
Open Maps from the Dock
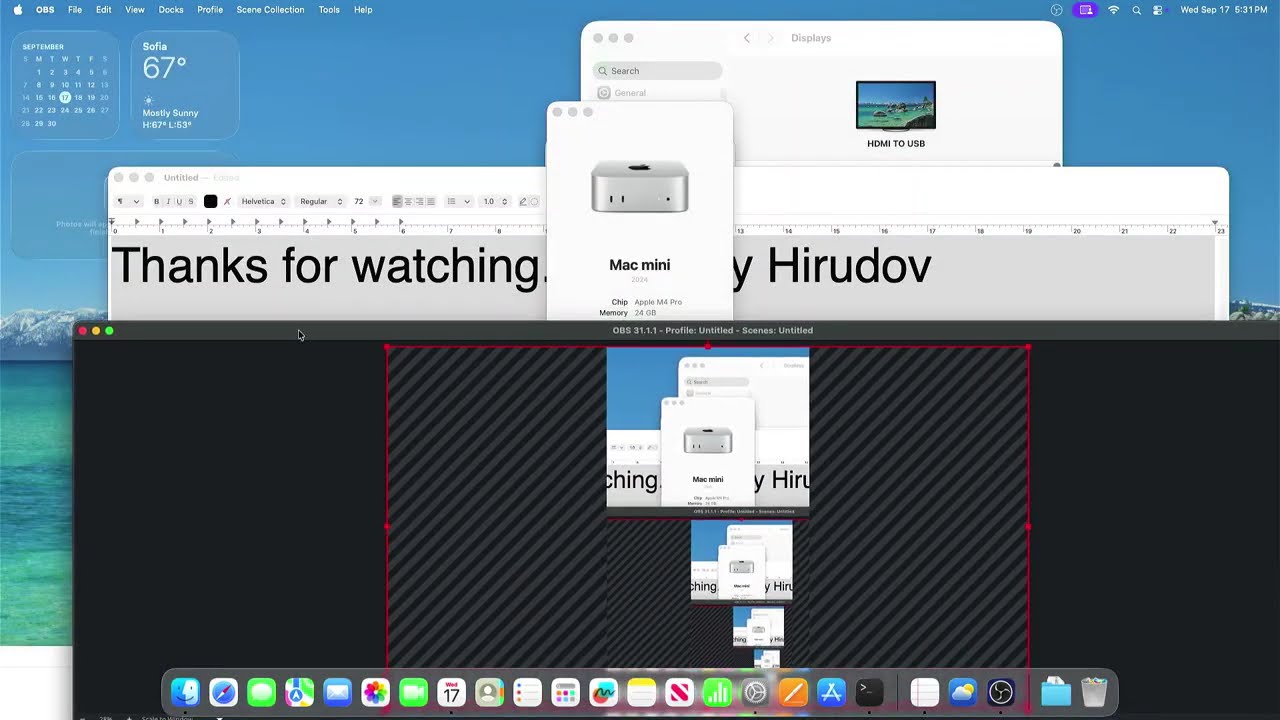[299, 692]
